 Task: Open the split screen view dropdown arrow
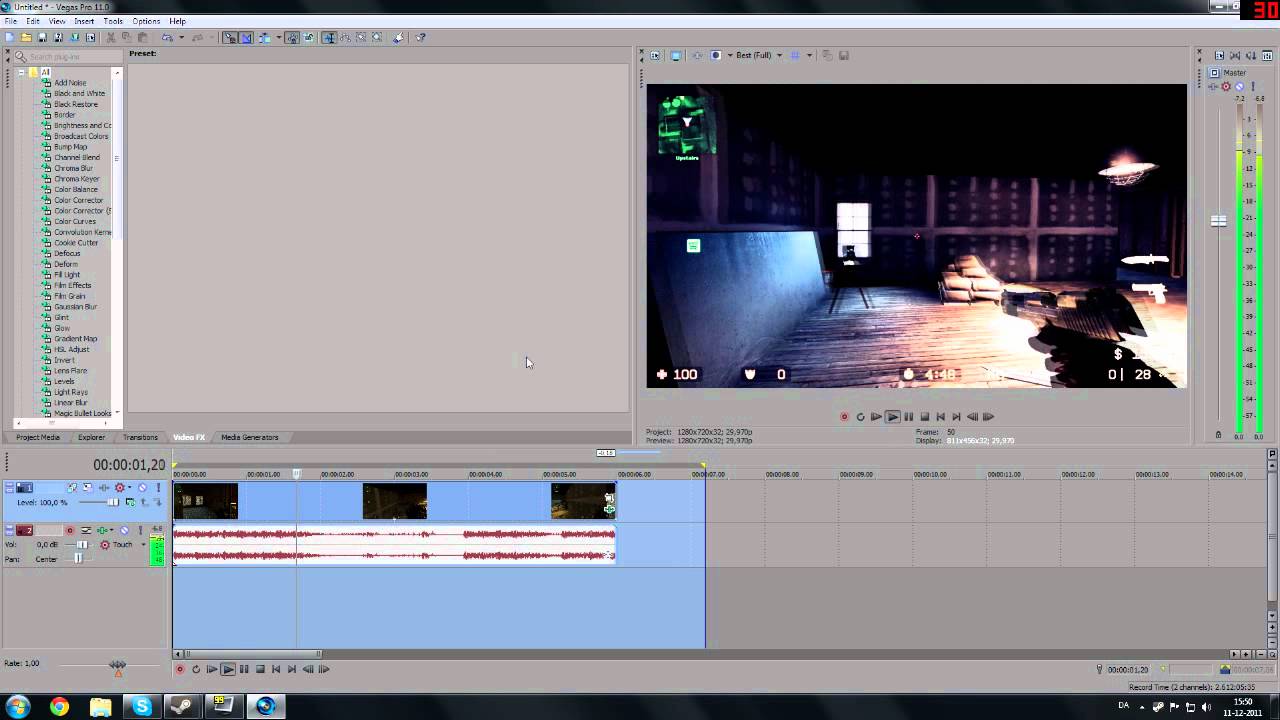[x=730, y=55]
